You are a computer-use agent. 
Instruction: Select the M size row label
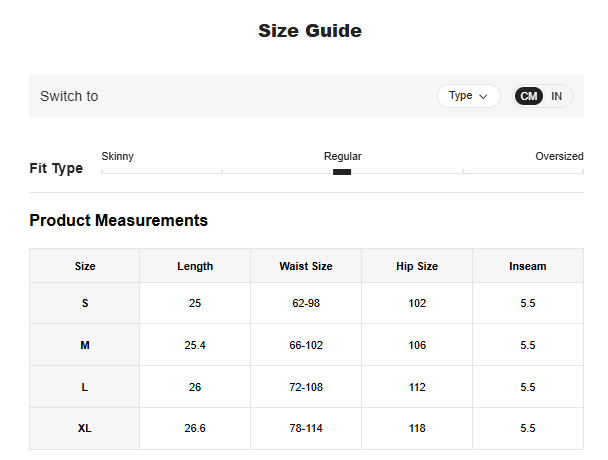click(x=85, y=345)
